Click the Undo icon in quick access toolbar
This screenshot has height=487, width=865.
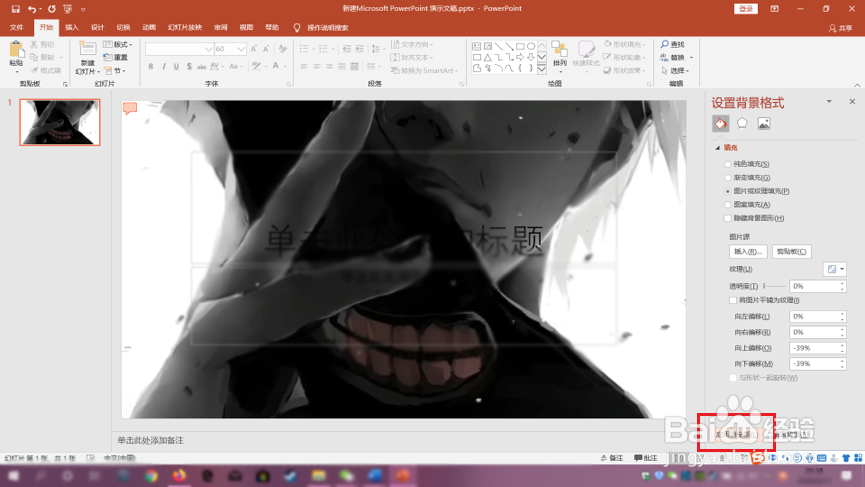pos(32,9)
